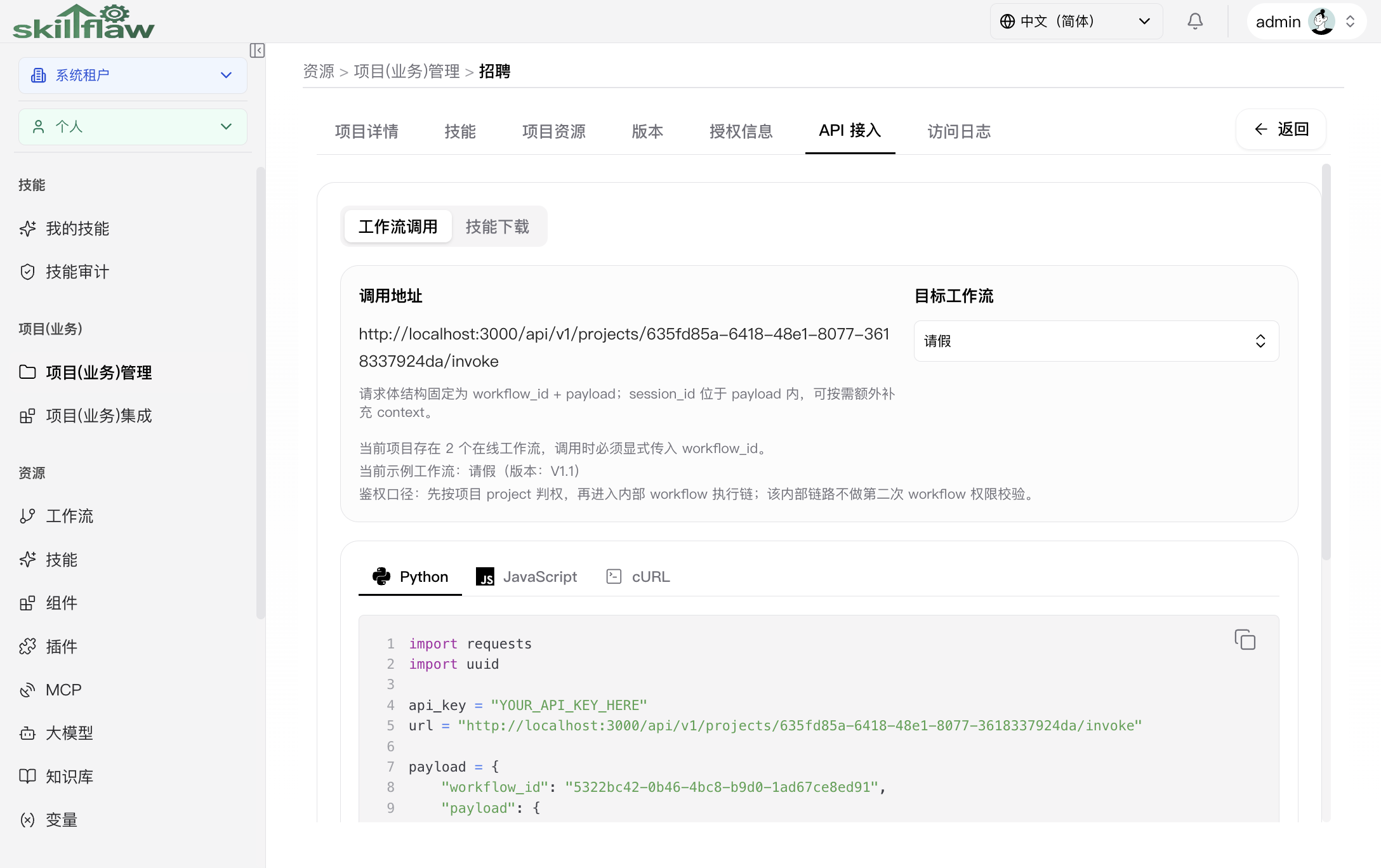Expand the 个人 workspace dropdown
Viewport: 1381px width, 868px height.
(x=133, y=127)
